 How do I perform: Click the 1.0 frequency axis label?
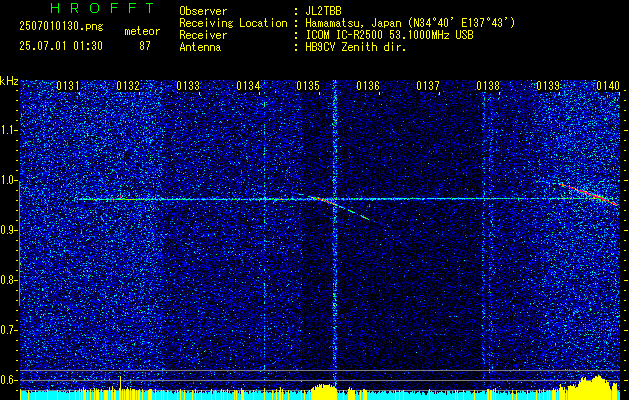tap(9, 181)
